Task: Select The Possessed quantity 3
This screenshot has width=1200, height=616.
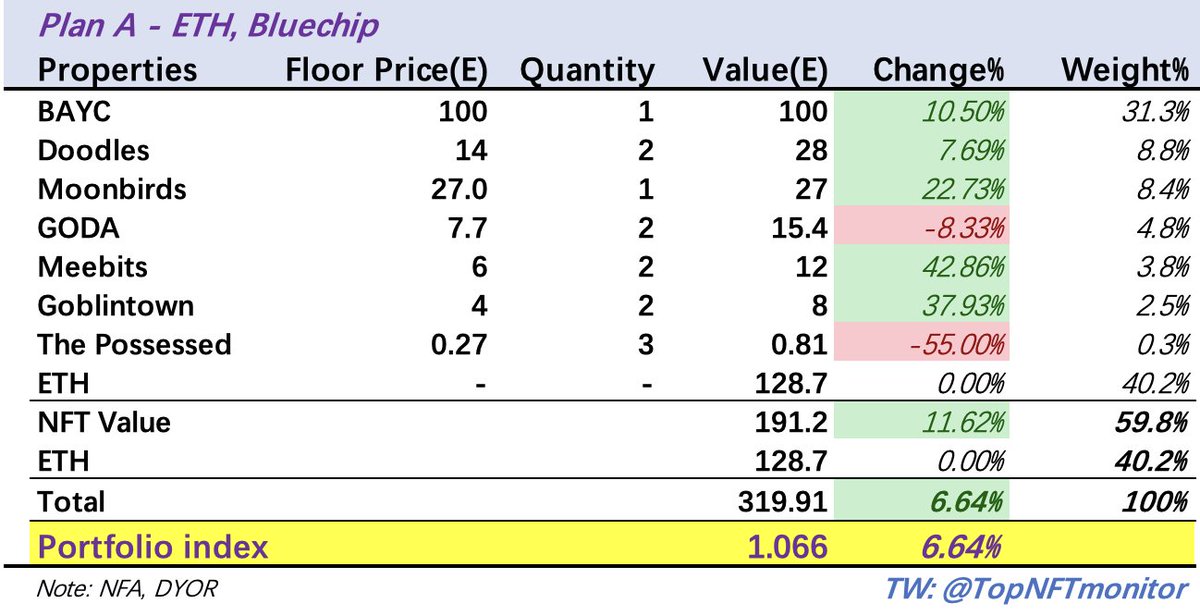Action: click(x=645, y=345)
